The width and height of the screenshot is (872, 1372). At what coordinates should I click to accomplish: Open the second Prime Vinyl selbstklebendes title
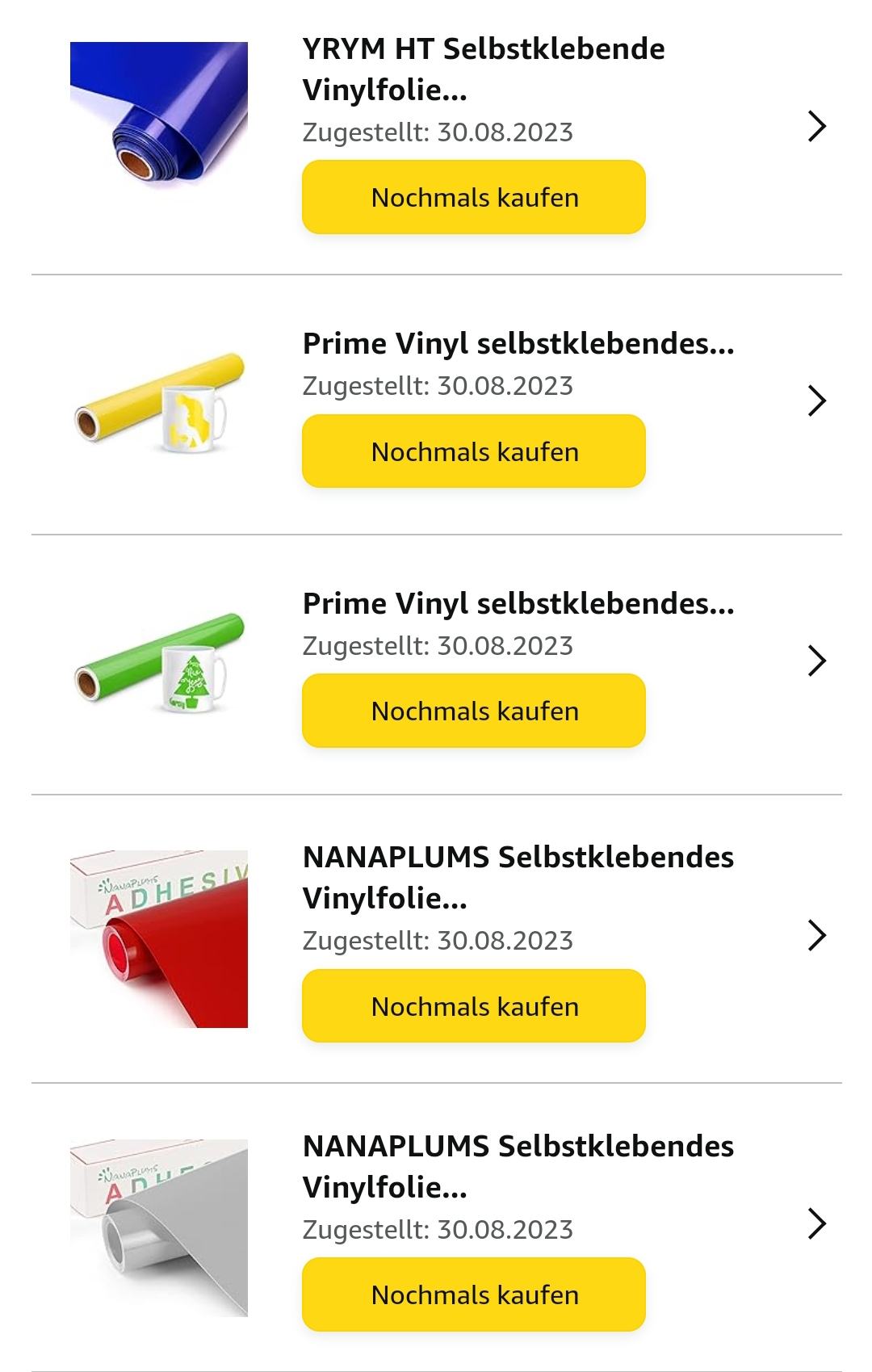(x=518, y=604)
